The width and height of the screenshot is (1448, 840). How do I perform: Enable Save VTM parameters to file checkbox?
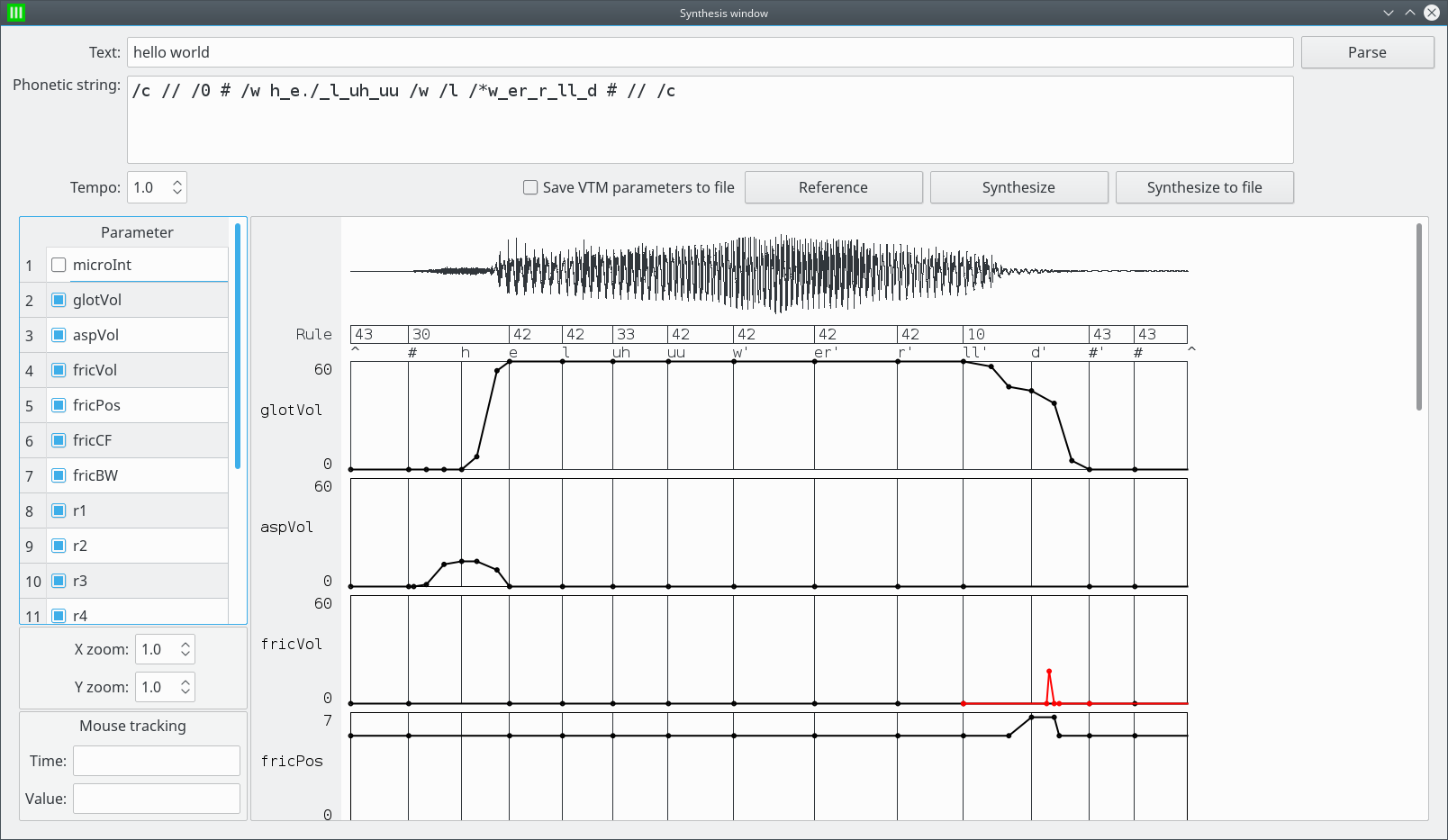click(531, 187)
